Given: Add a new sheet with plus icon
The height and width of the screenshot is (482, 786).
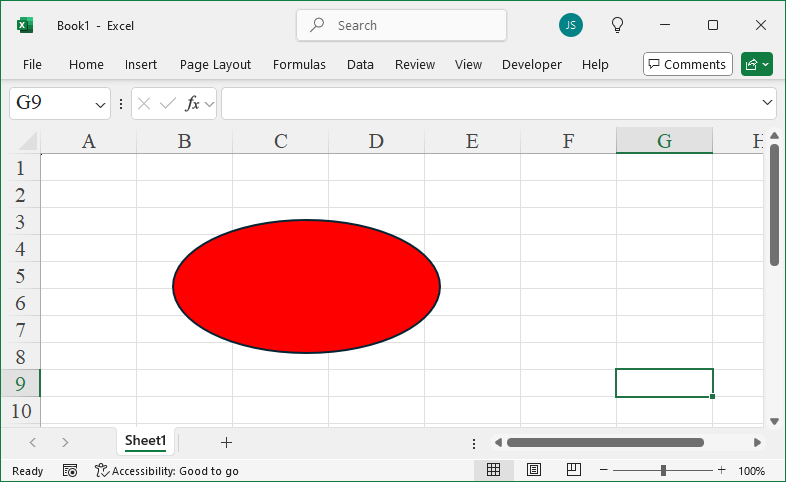Looking at the screenshot, I should pos(226,442).
